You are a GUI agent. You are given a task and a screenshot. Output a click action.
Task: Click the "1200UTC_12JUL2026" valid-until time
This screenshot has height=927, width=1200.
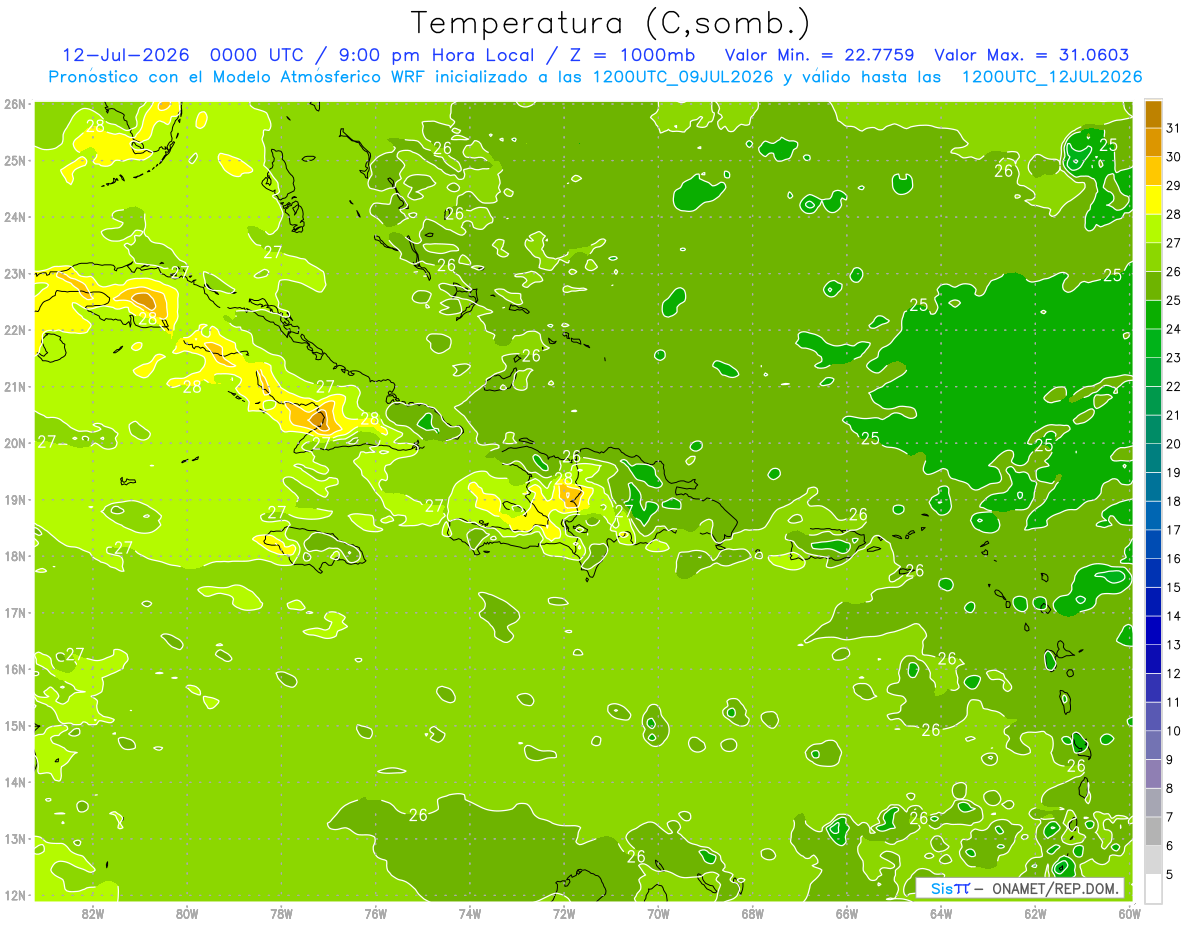(1051, 76)
